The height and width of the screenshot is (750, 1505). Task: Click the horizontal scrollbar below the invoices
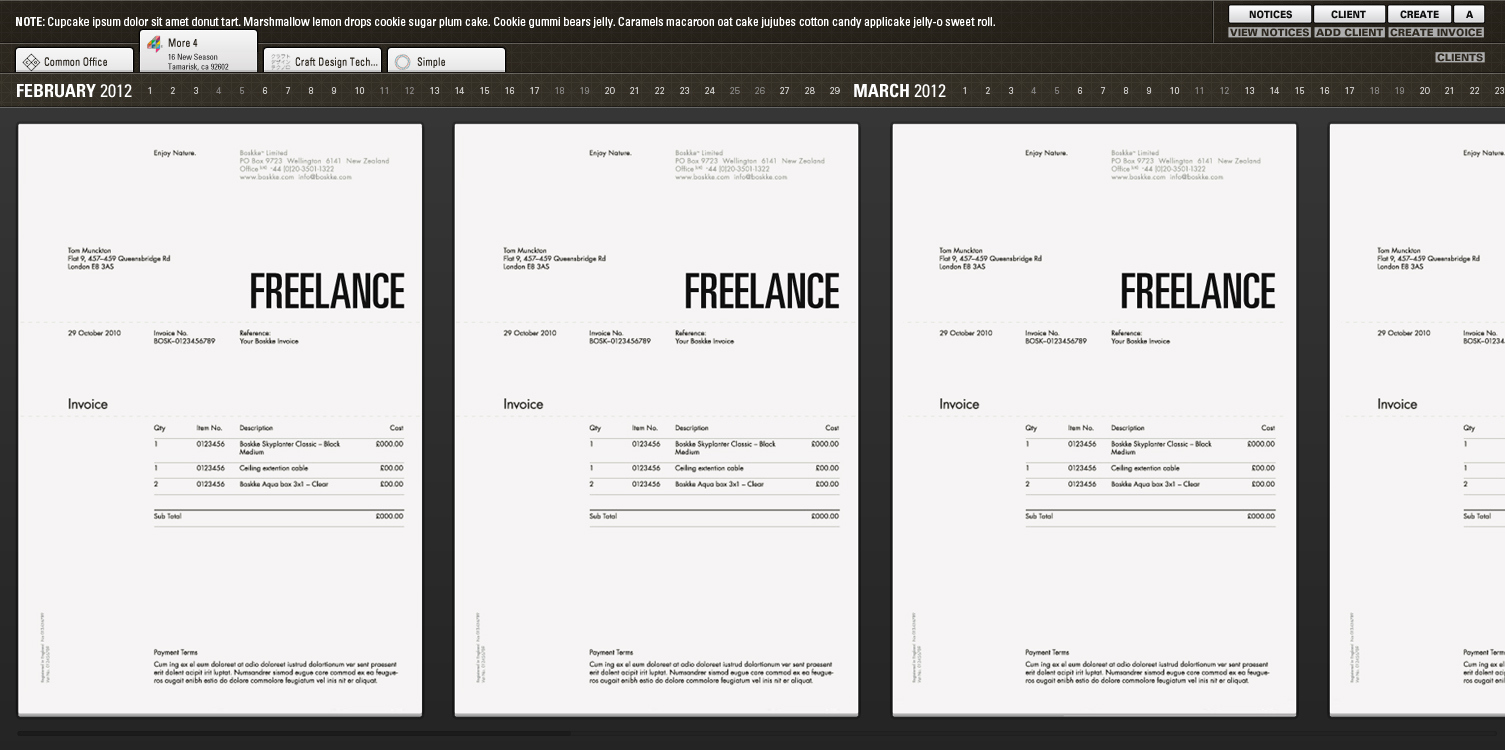[x=294, y=733]
